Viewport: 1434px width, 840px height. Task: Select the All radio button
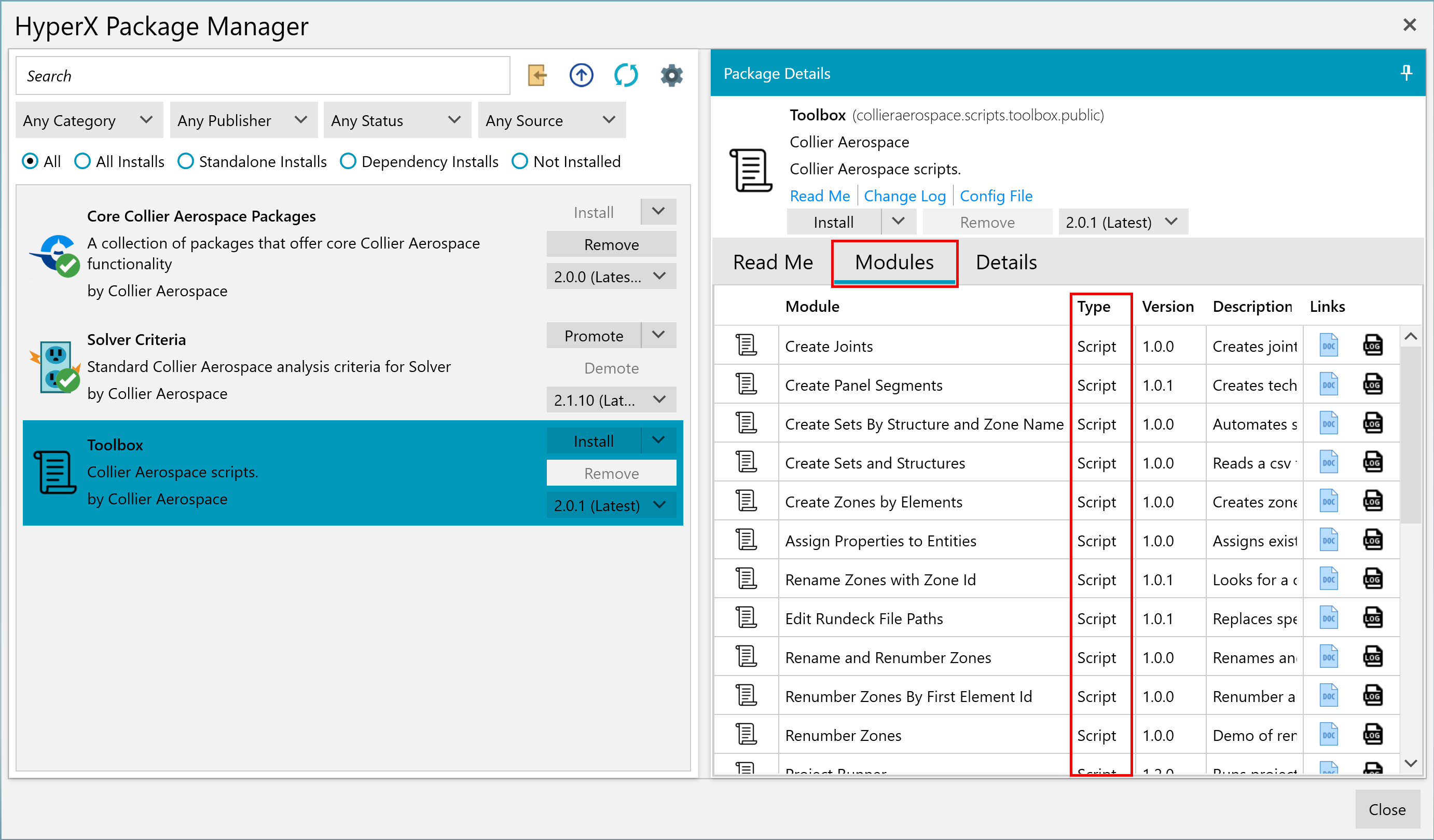pos(30,162)
